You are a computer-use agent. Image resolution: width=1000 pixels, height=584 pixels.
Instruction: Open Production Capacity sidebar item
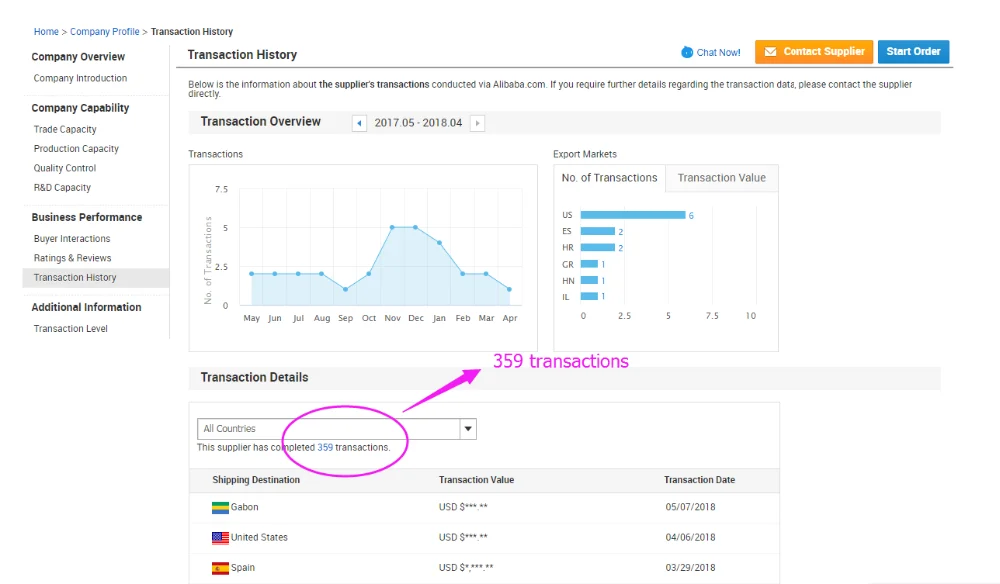point(76,149)
